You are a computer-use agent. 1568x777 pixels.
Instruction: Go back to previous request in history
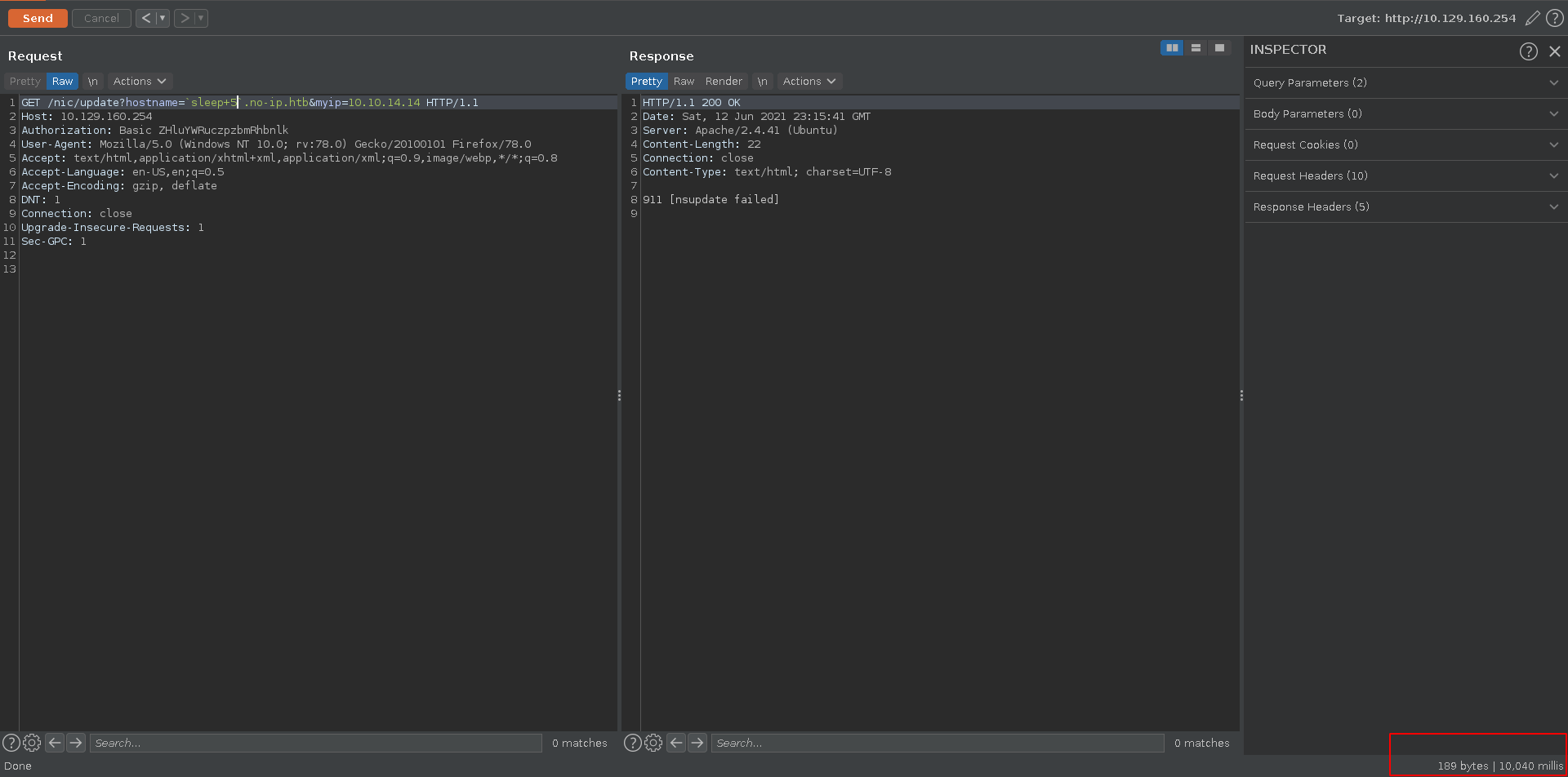(x=145, y=18)
